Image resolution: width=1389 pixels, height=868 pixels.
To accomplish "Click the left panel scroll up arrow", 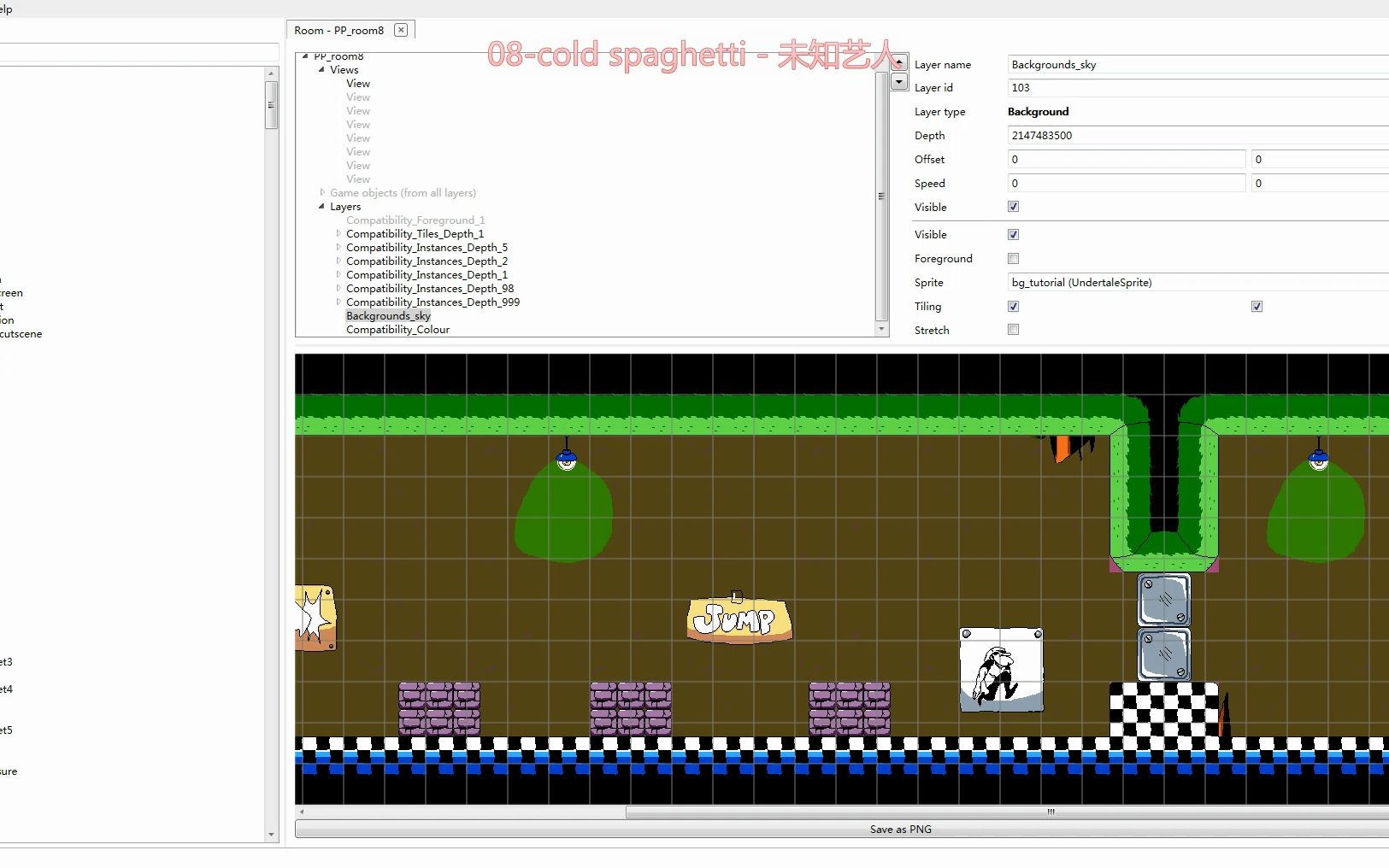I will (271, 73).
